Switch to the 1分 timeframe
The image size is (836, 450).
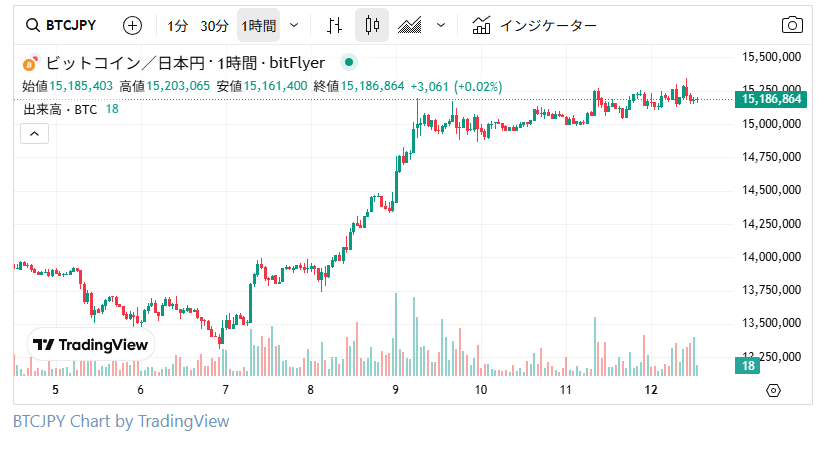(x=177, y=25)
